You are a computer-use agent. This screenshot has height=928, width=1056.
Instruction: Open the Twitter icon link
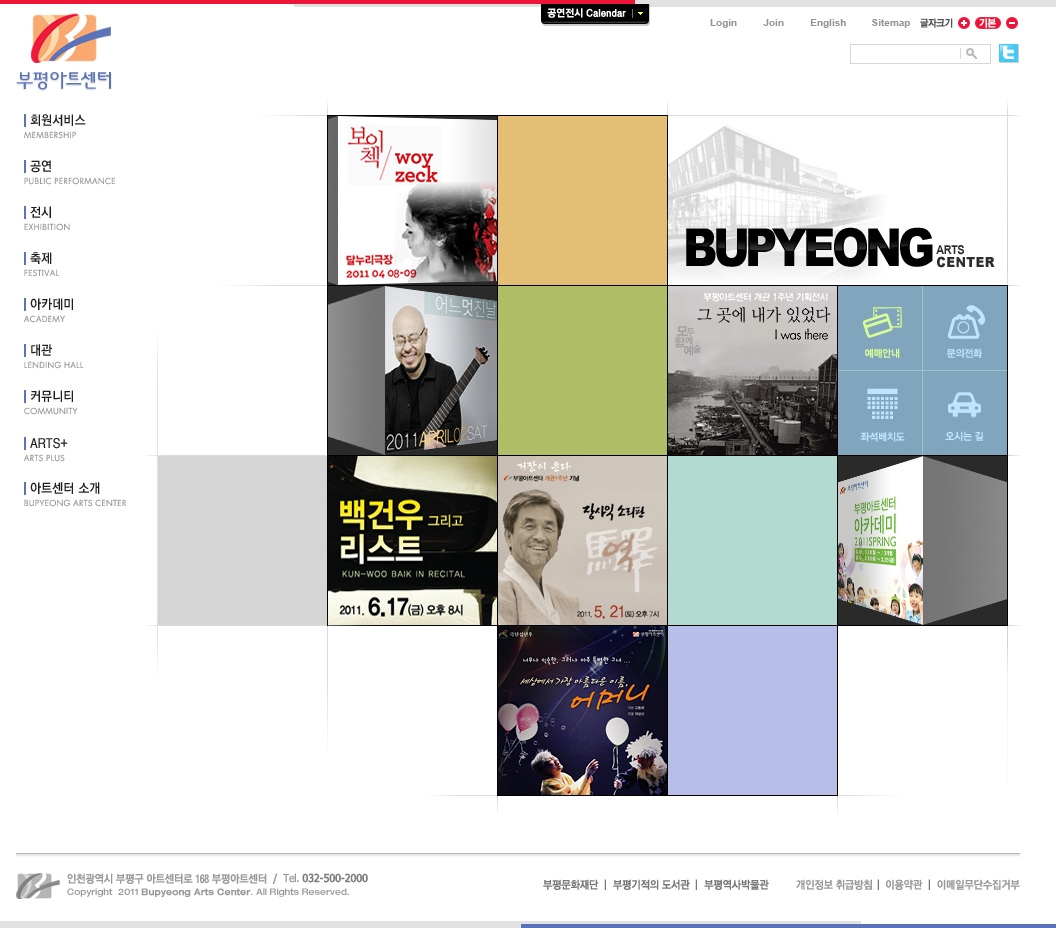click(1008, 53)
